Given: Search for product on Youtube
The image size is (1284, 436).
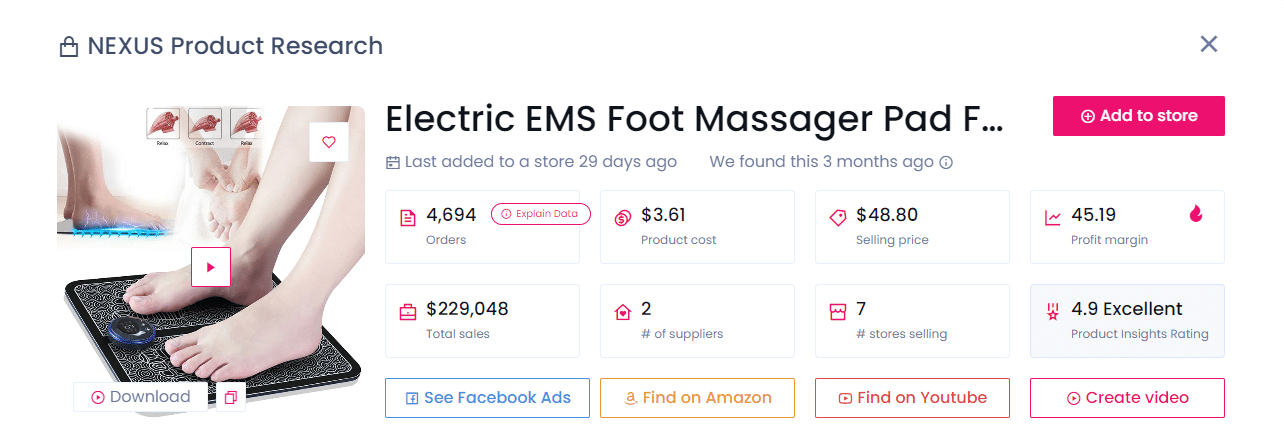Looking at the screenshot, I should point(912,398).
